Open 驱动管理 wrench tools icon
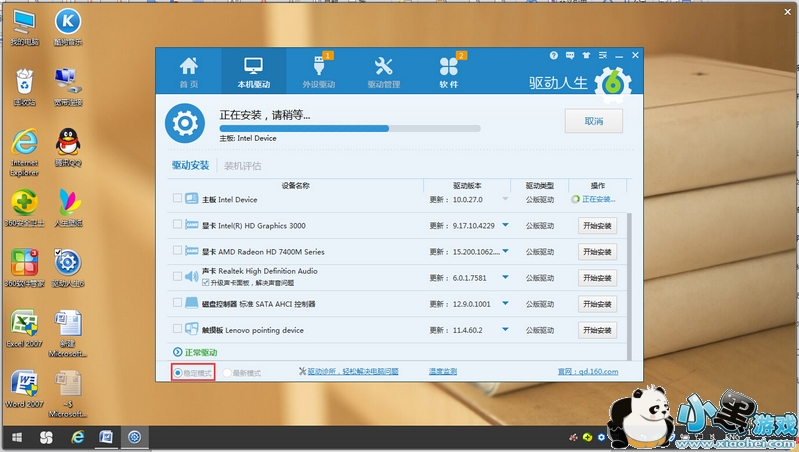799x452 pixels. point(383,71)
